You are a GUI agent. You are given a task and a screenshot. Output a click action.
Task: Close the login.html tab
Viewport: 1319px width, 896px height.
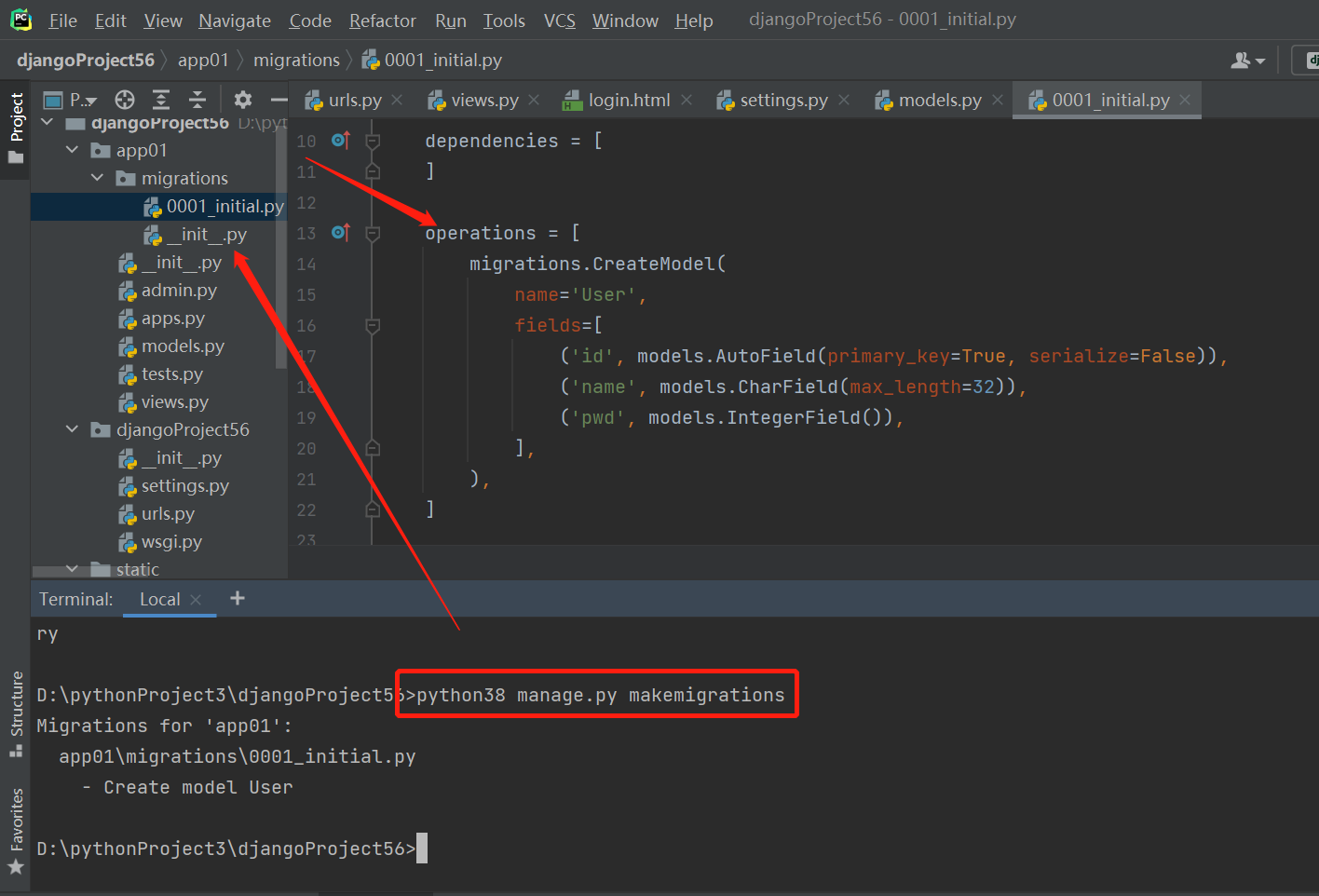click(687, 100)
